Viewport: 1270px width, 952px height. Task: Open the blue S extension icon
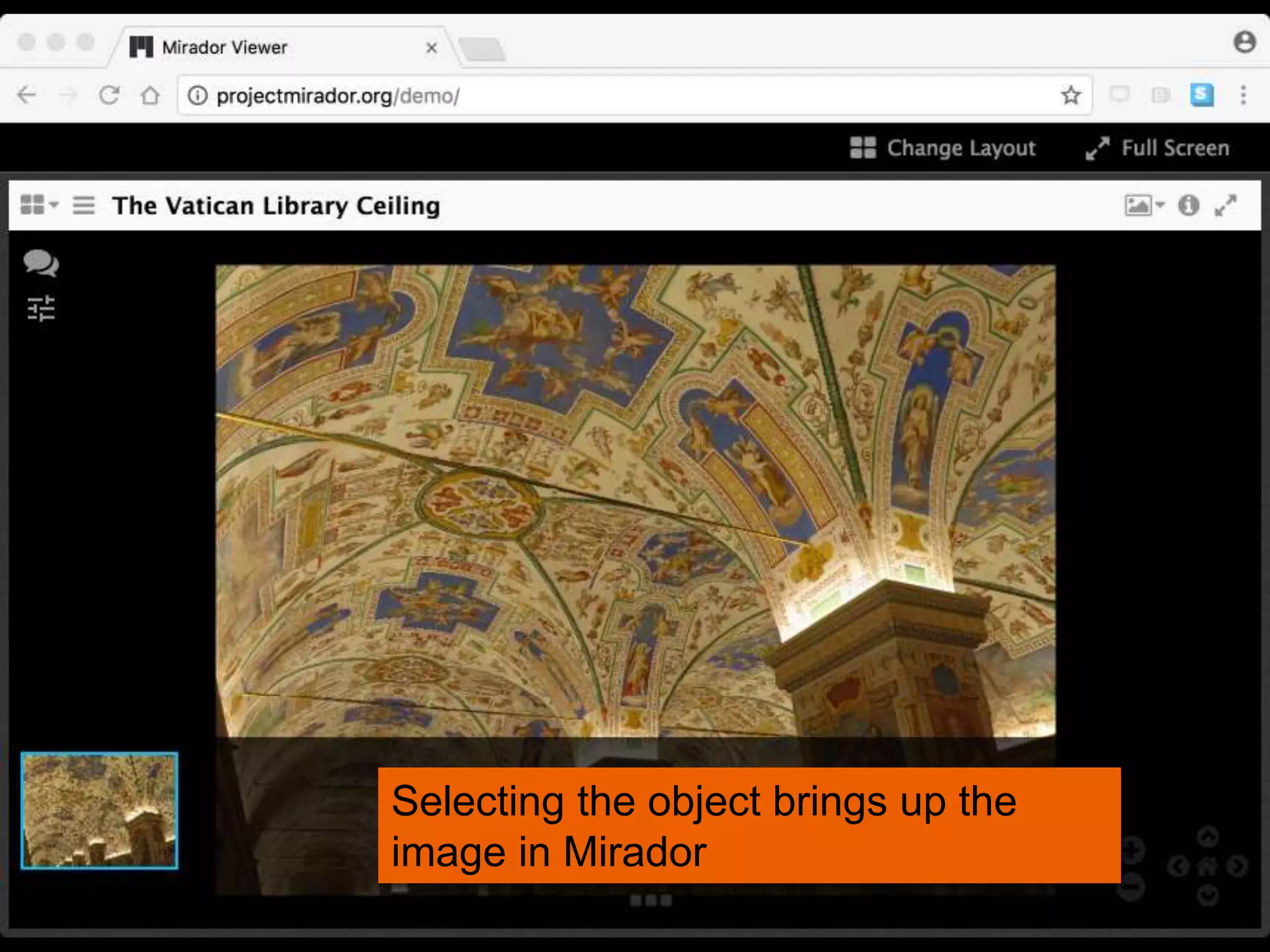pos(1202,95)
